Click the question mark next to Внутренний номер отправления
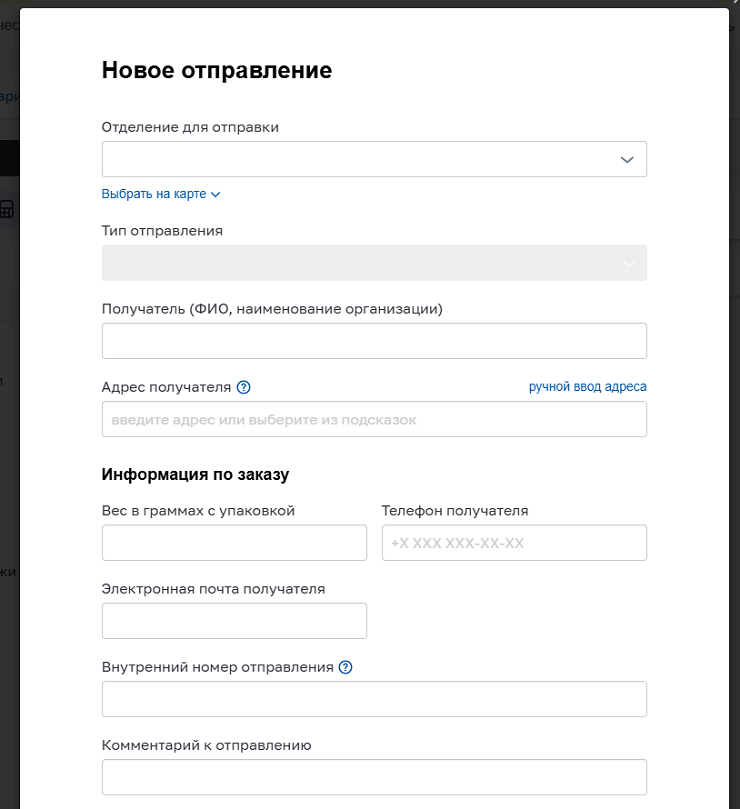 pos(346,667)
